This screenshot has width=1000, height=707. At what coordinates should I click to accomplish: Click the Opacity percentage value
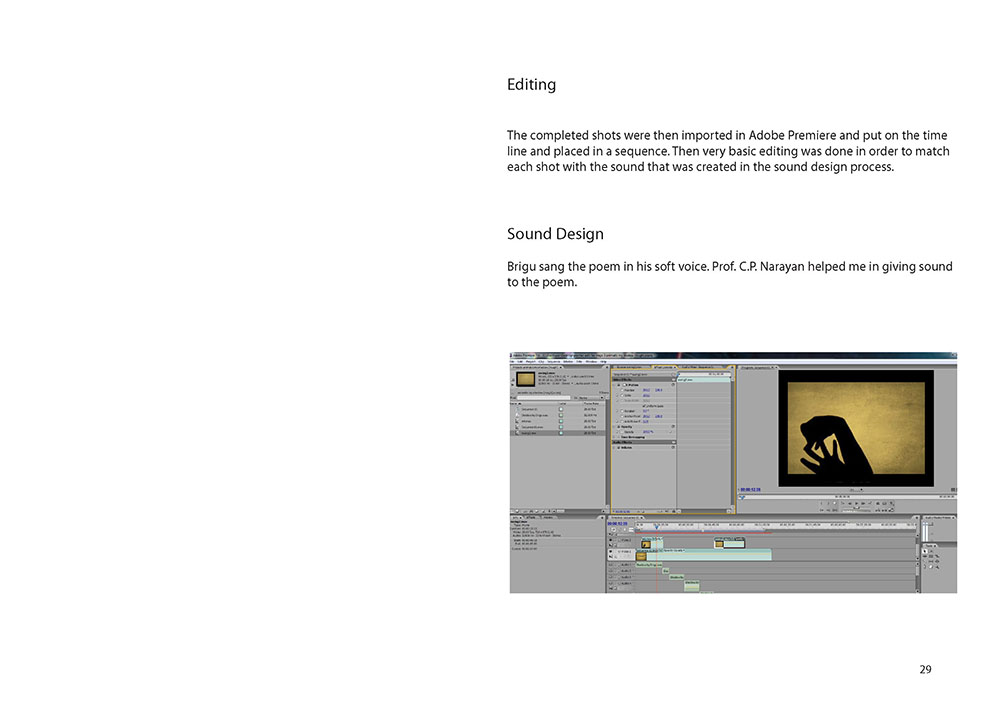pos(648,432)
